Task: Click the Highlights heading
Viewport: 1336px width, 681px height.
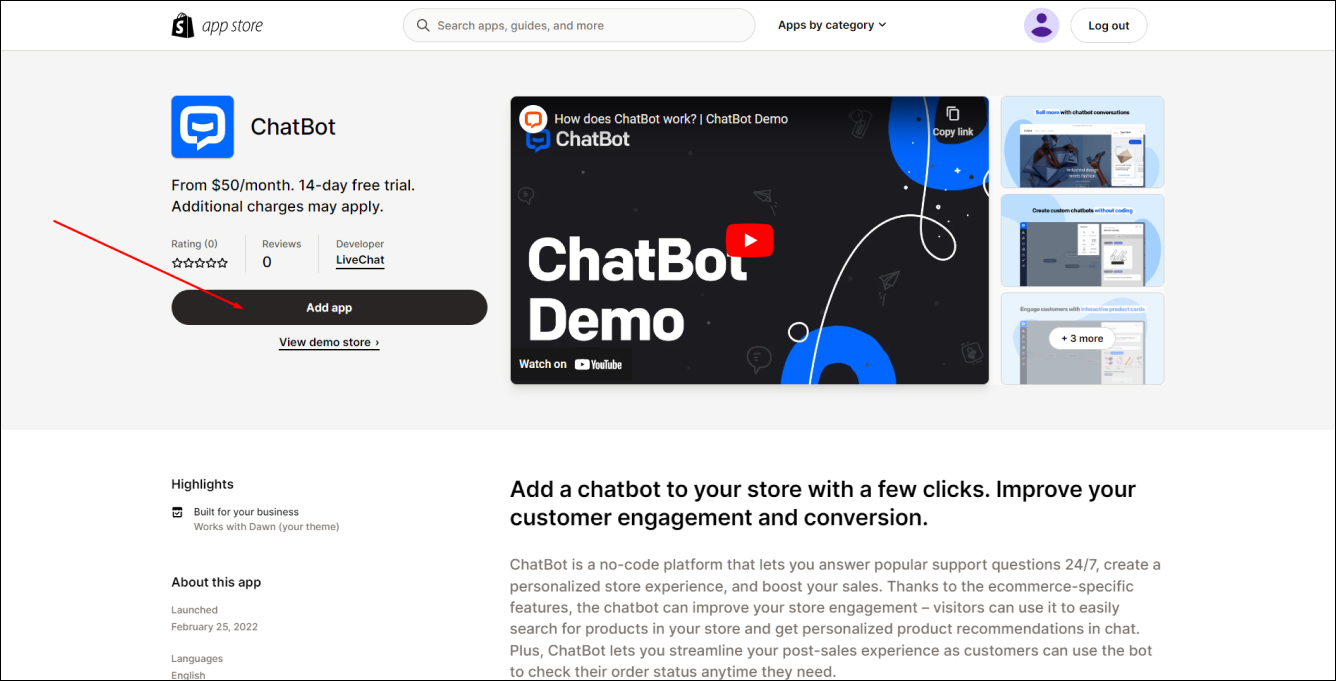Action: pyautogui.click(x=202, y=484)
